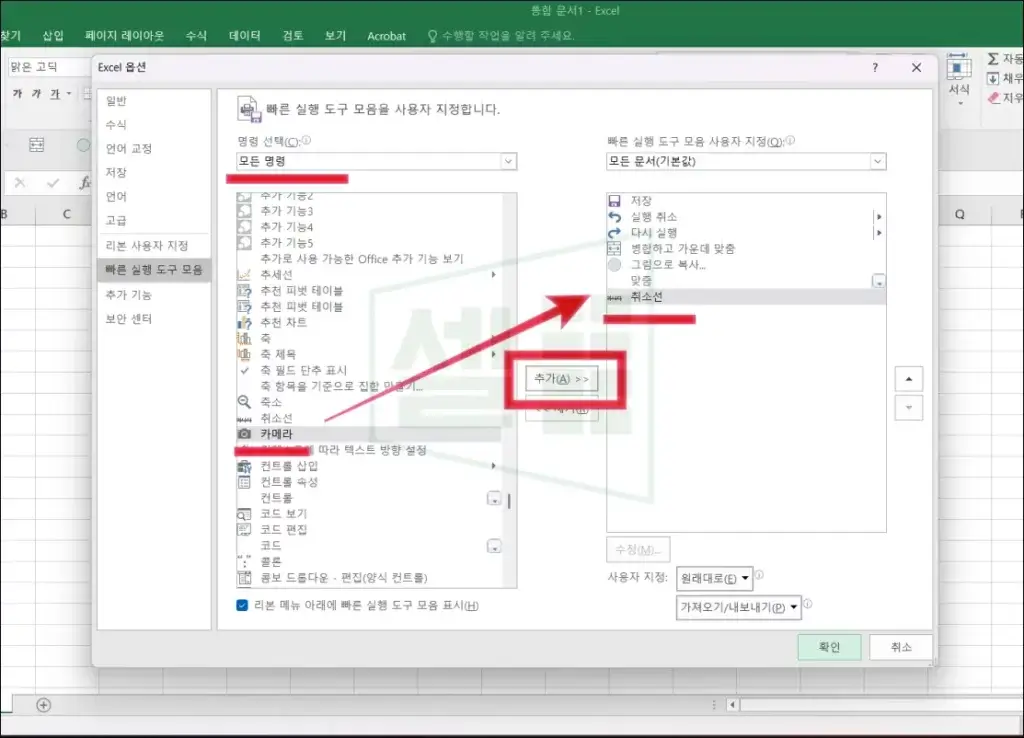Viewport: 1024px width, 738px height.
Task: Select 리본 사용자 지정 in the sidebar
Action: pos(147,246)
